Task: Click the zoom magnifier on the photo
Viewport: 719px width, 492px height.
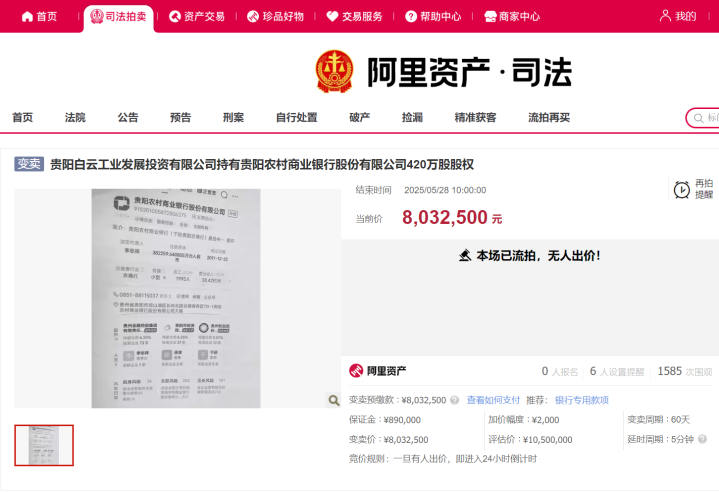Action: click(x=334, y=400)
